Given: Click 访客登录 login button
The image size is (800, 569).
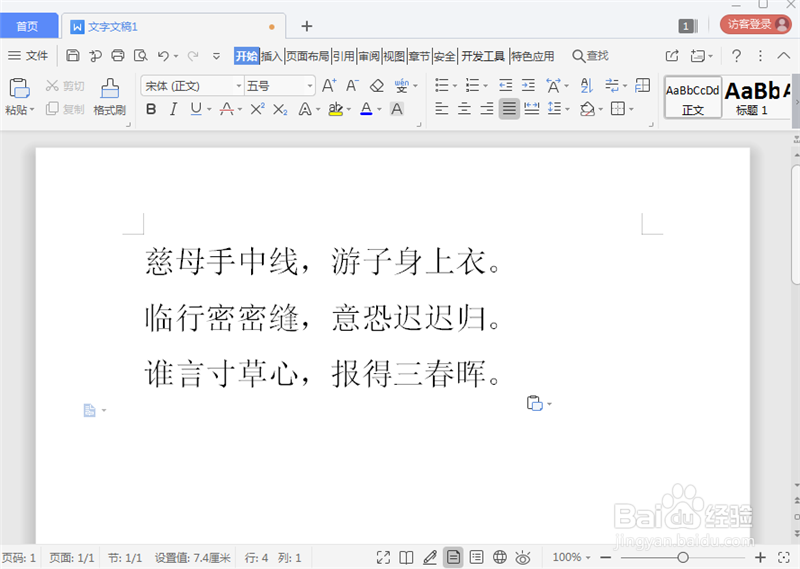Looking at the screenshot, I should click(755, 24).
